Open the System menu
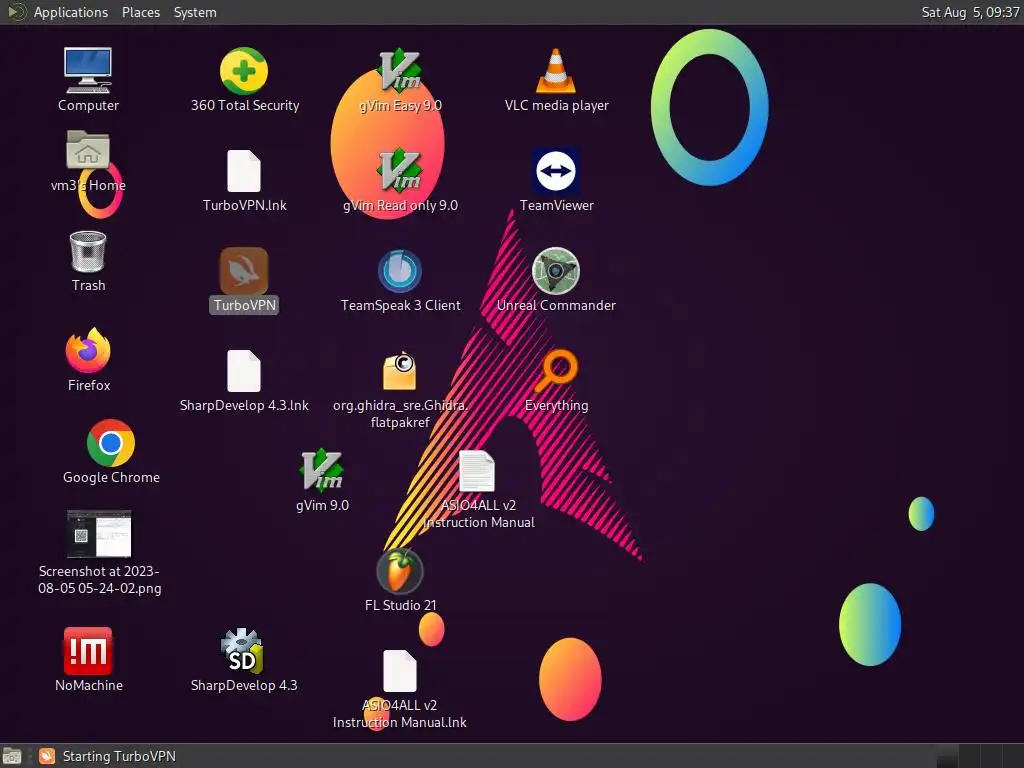Viewport: 1024px width, 768px height. (x=195, y=12)
